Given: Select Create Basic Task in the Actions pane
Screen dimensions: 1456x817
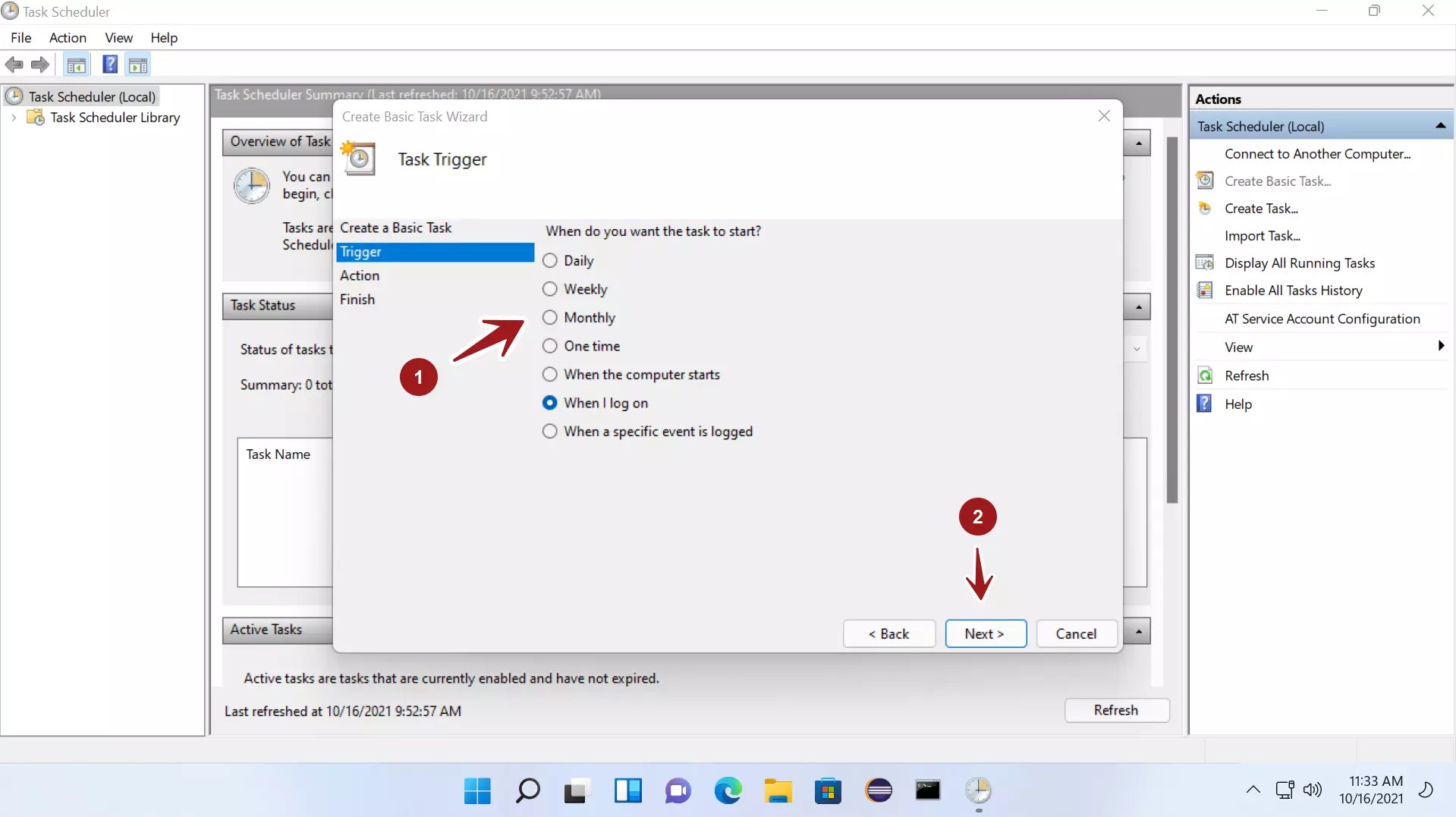Looking at the screenshot, I should (1278, 181).
